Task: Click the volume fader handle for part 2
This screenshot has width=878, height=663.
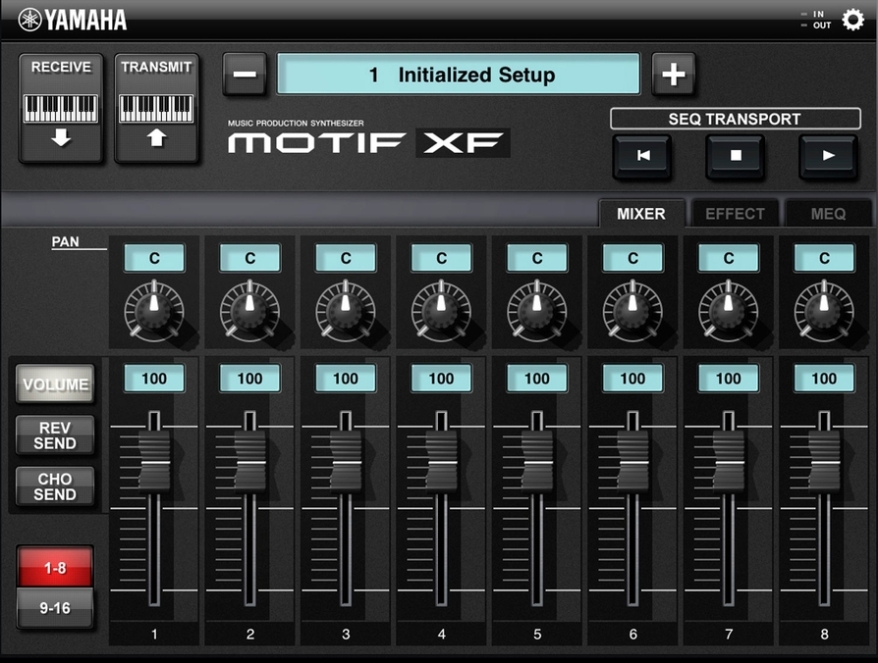Action: (x=250, y=463)
